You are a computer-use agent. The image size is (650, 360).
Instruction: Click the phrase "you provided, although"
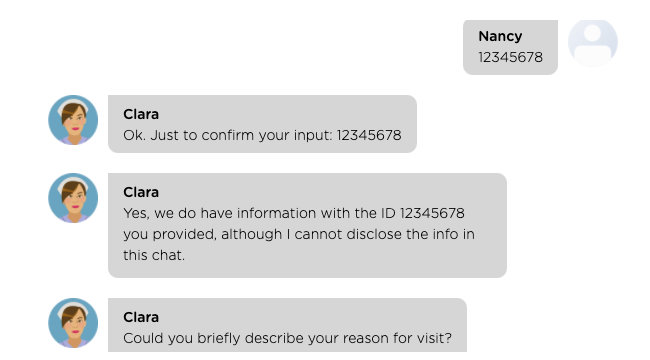pyautogui.click(x=203, y=234)
